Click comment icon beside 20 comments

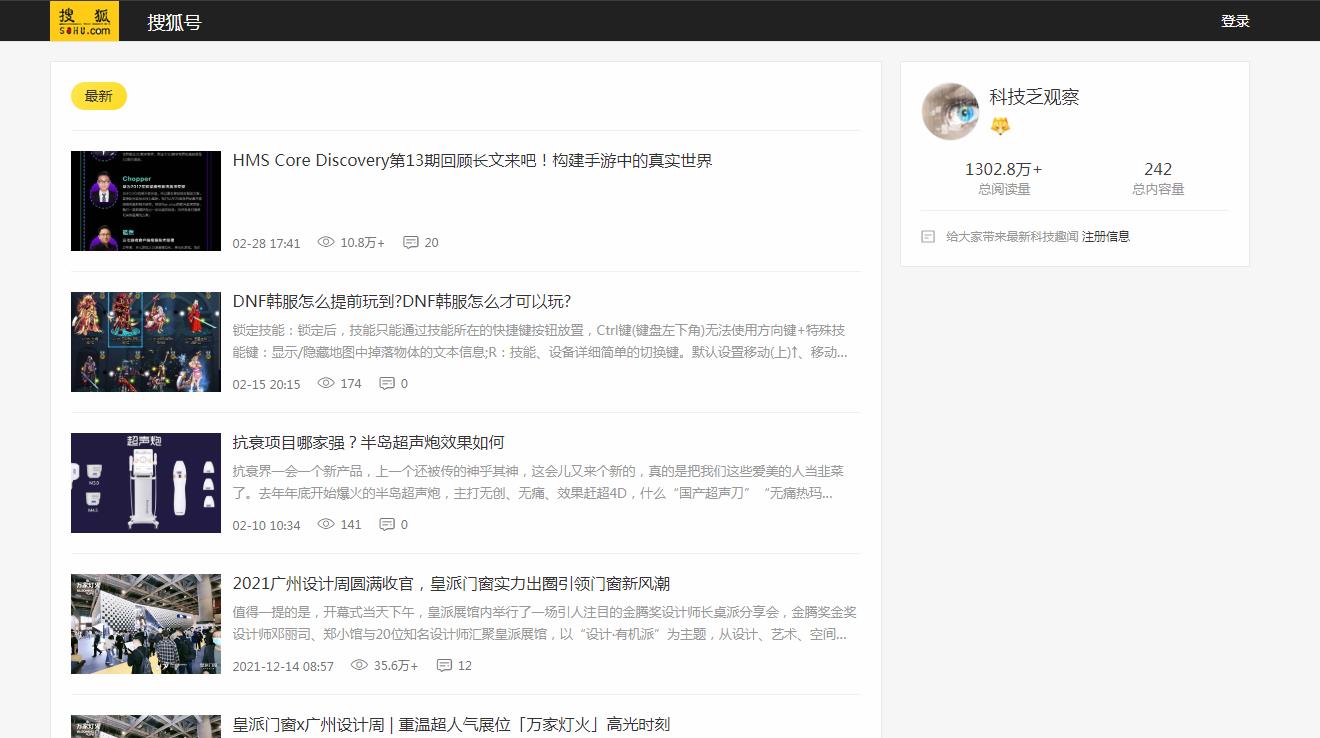(410, 242)
